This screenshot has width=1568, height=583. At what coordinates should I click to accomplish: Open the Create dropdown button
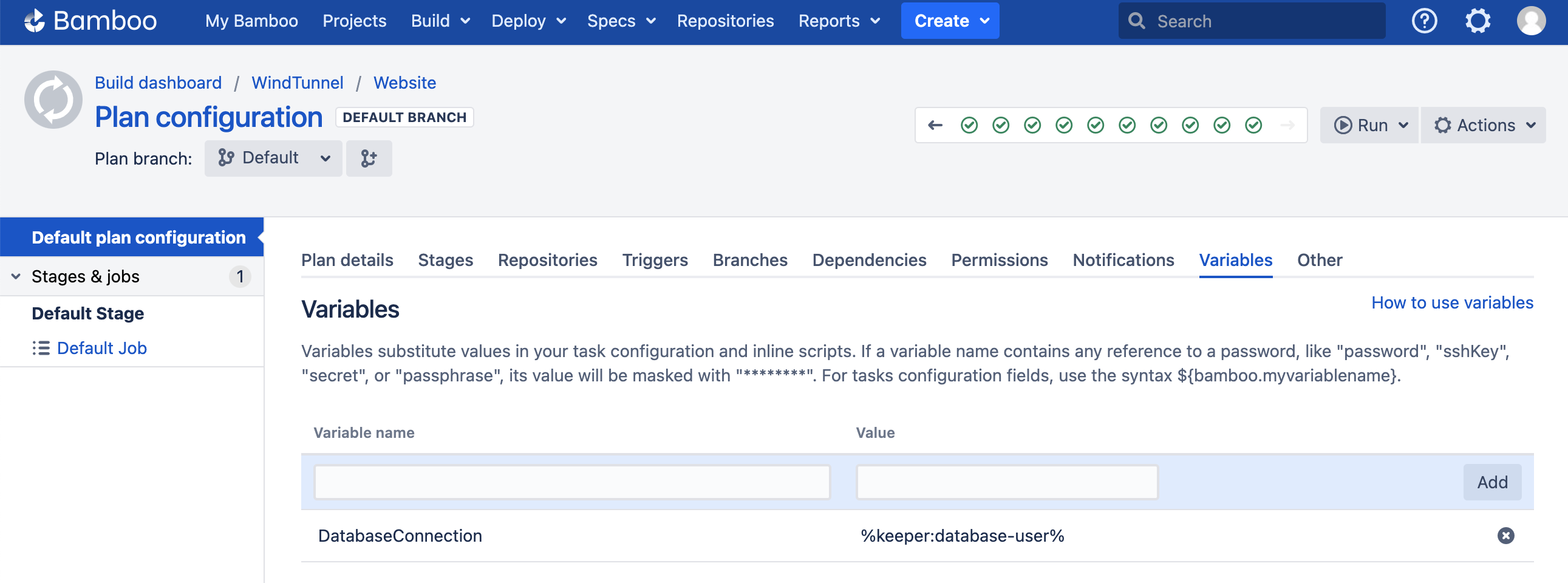pos(950,21)
